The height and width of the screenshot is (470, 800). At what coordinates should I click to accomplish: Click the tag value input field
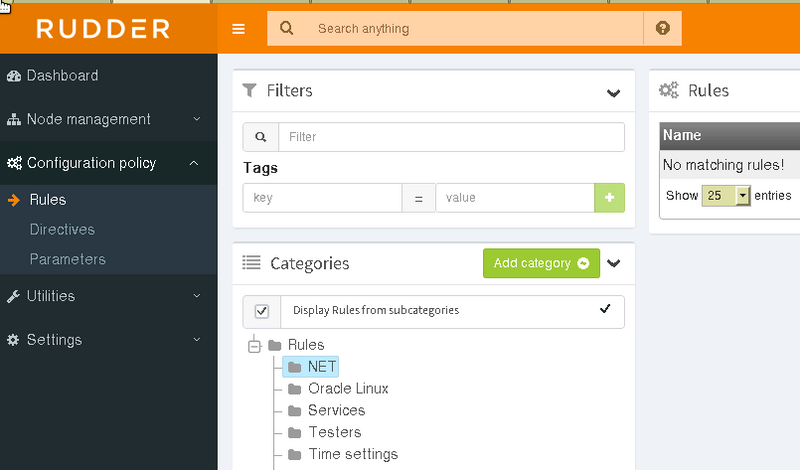pos(515,197)
